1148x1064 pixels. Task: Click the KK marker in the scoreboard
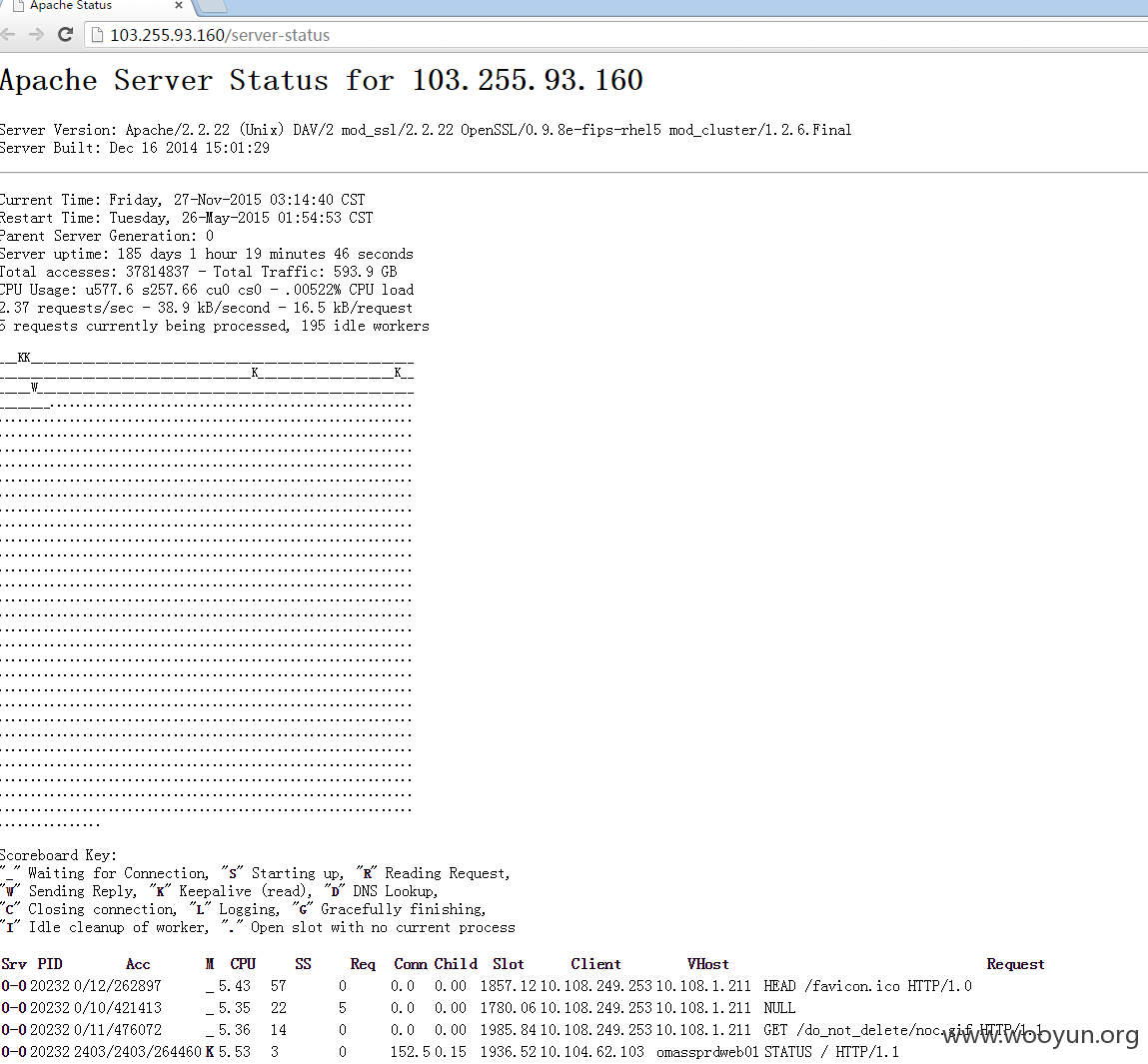pyautogui.click(x=24, y=358)
